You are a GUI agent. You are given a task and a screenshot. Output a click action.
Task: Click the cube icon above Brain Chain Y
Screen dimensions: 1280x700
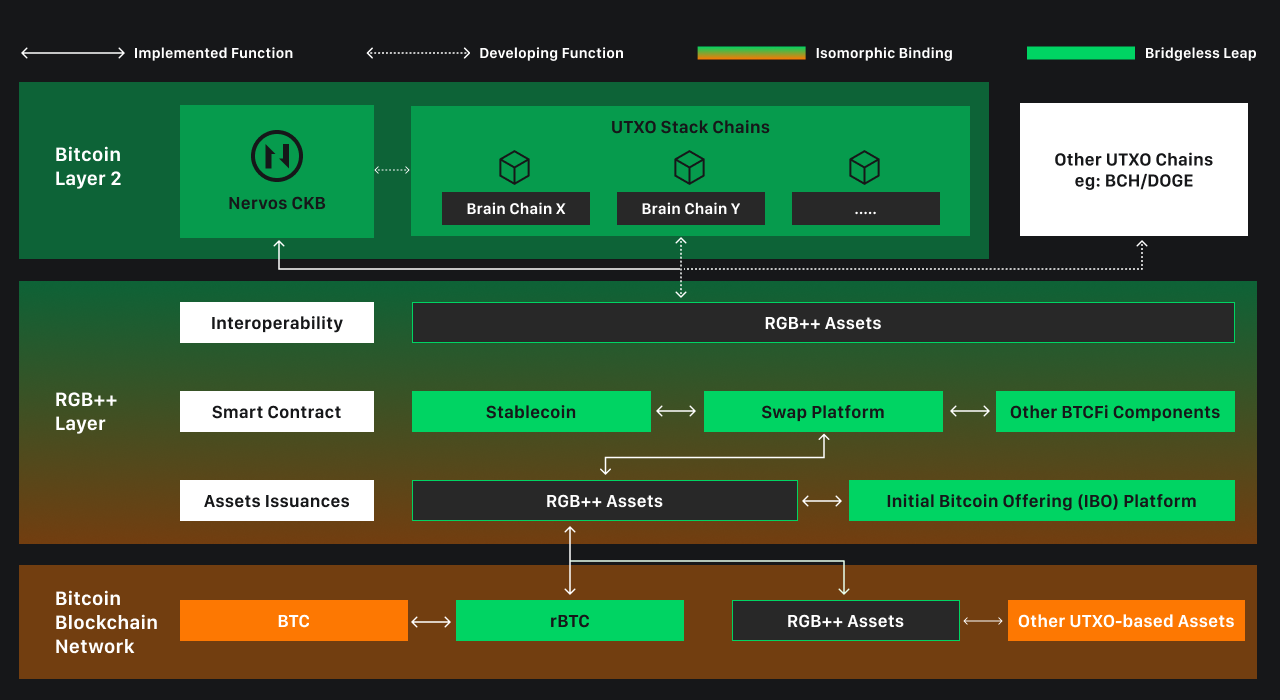coord(689,167)
